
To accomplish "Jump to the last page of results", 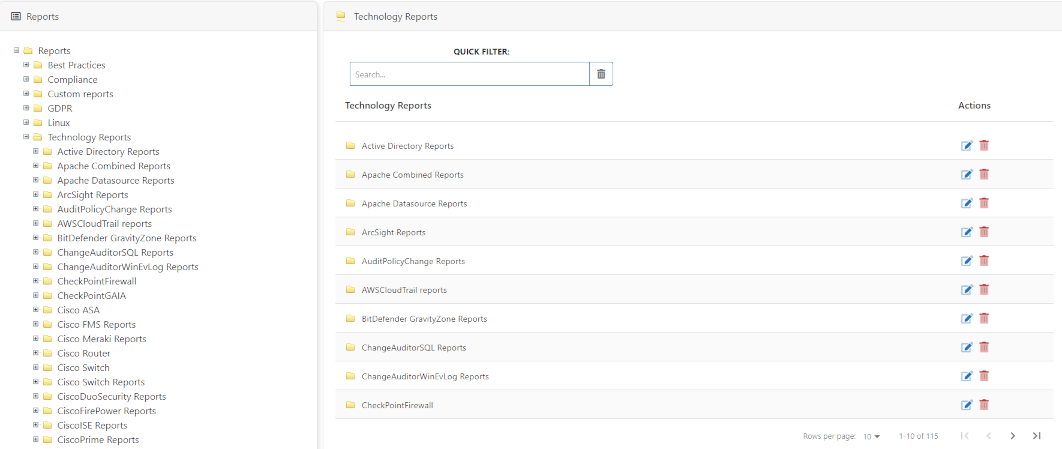I will click(x=1036, y=435).
